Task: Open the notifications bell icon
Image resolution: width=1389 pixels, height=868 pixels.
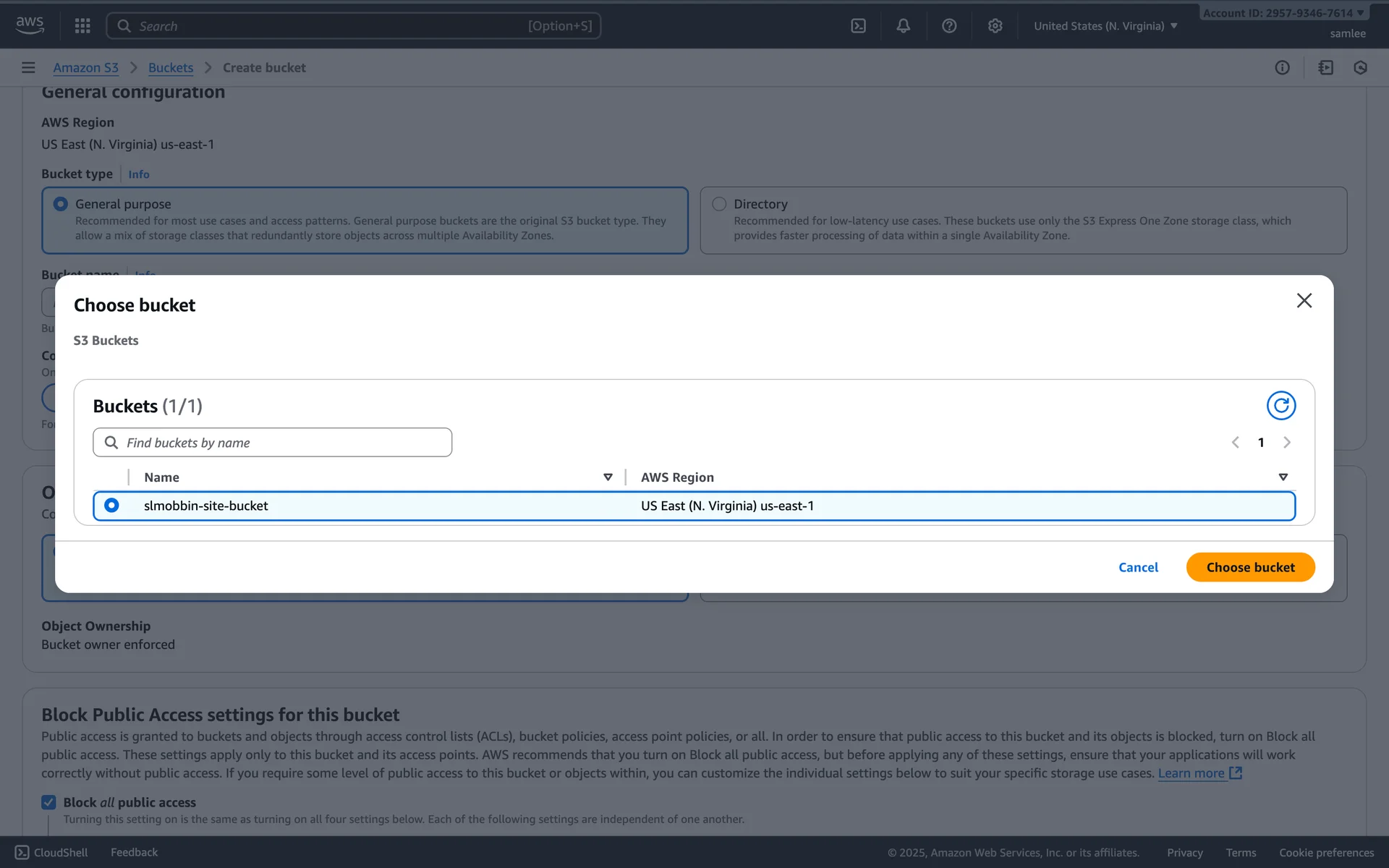Action: 903,26
